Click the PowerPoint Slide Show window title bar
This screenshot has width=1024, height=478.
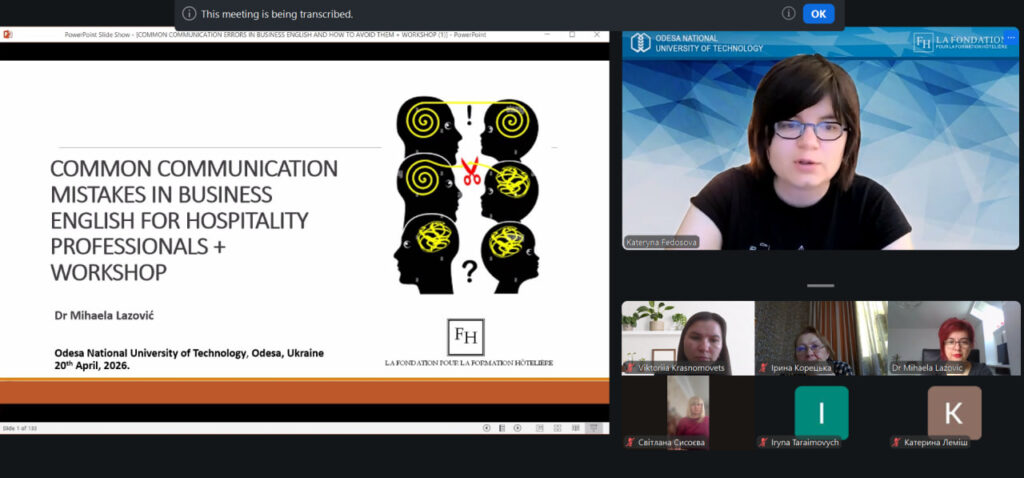coord(300,34)
